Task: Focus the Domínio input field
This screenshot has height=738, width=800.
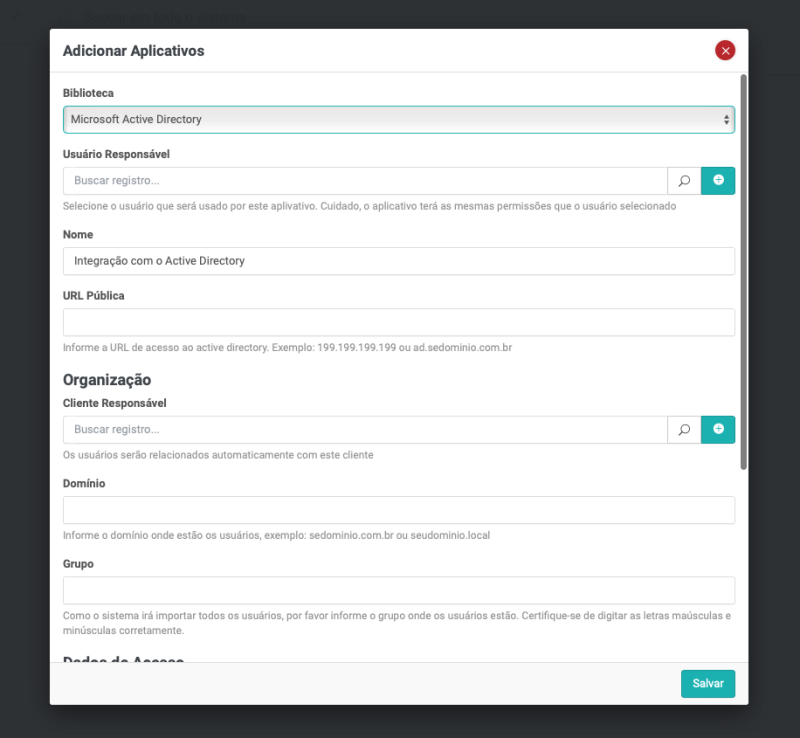Action: click(x=398, y=510)
